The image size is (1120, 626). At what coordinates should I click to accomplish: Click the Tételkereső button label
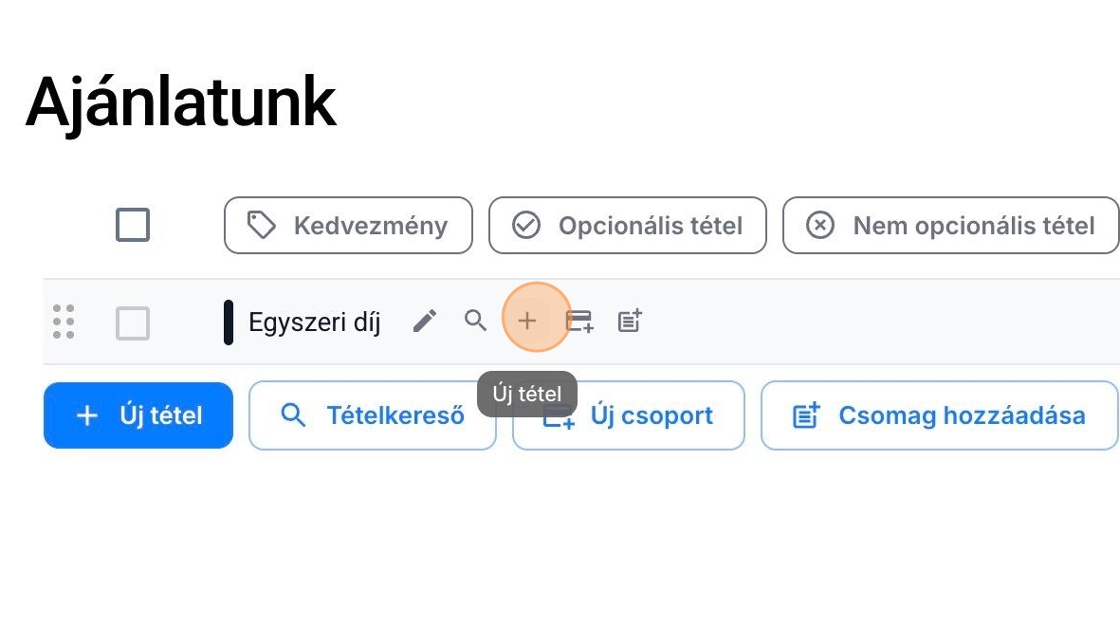(395, 416)
